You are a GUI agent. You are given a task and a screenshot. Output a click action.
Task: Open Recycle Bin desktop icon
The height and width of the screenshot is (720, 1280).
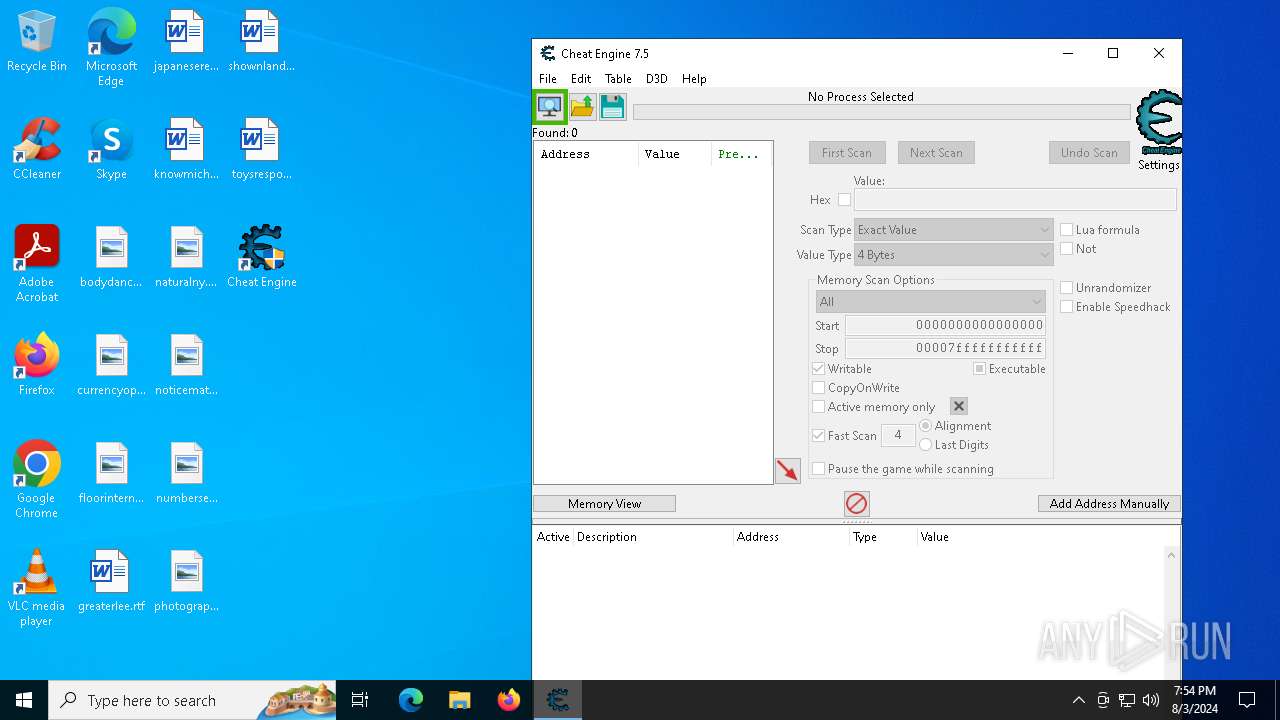point(37,42)
